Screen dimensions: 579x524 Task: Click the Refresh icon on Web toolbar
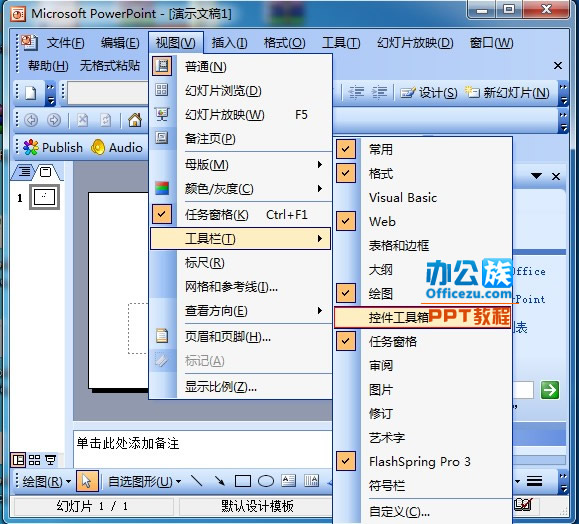106,120
